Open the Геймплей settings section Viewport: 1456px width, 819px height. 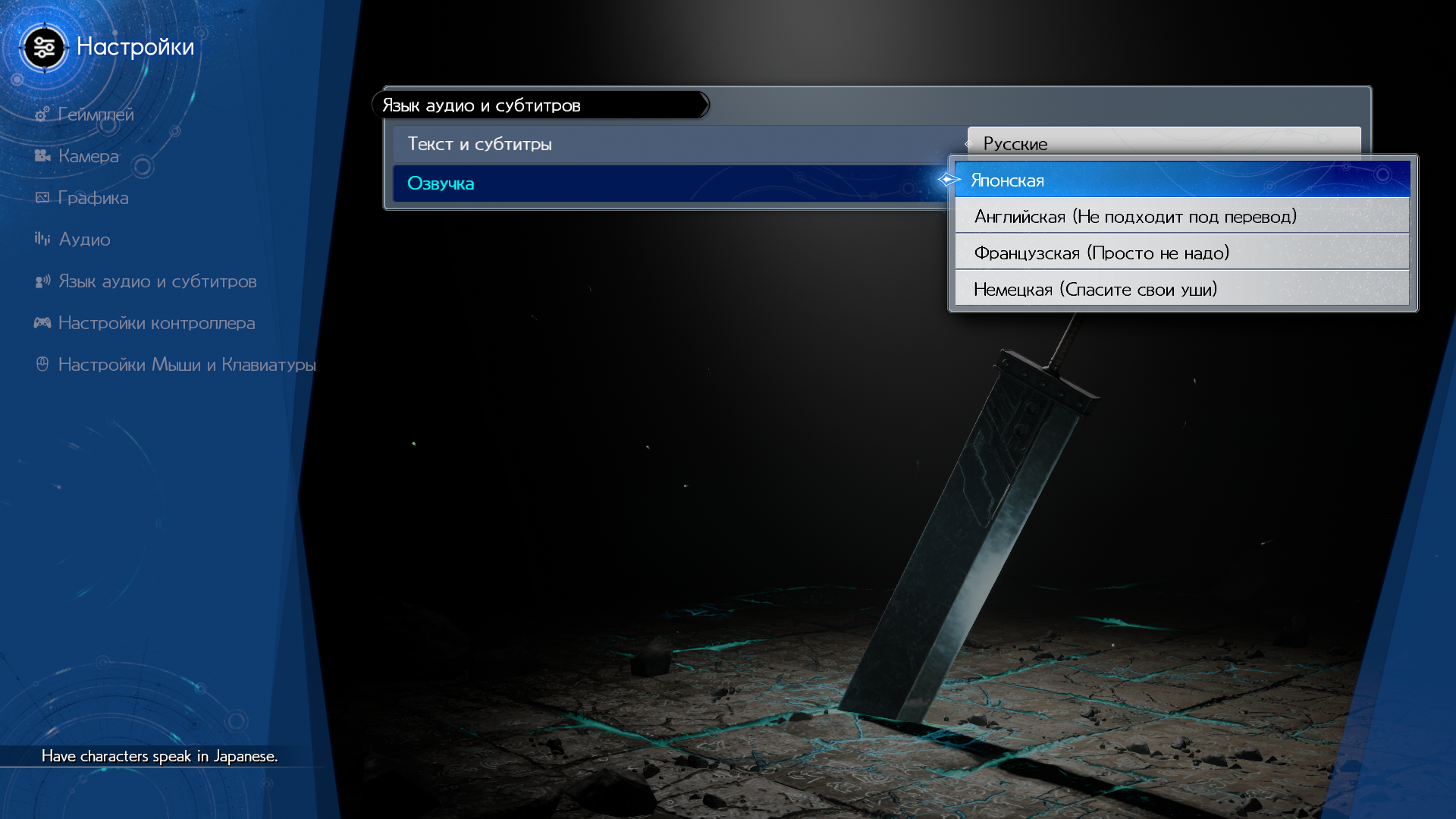click(96, 115)
